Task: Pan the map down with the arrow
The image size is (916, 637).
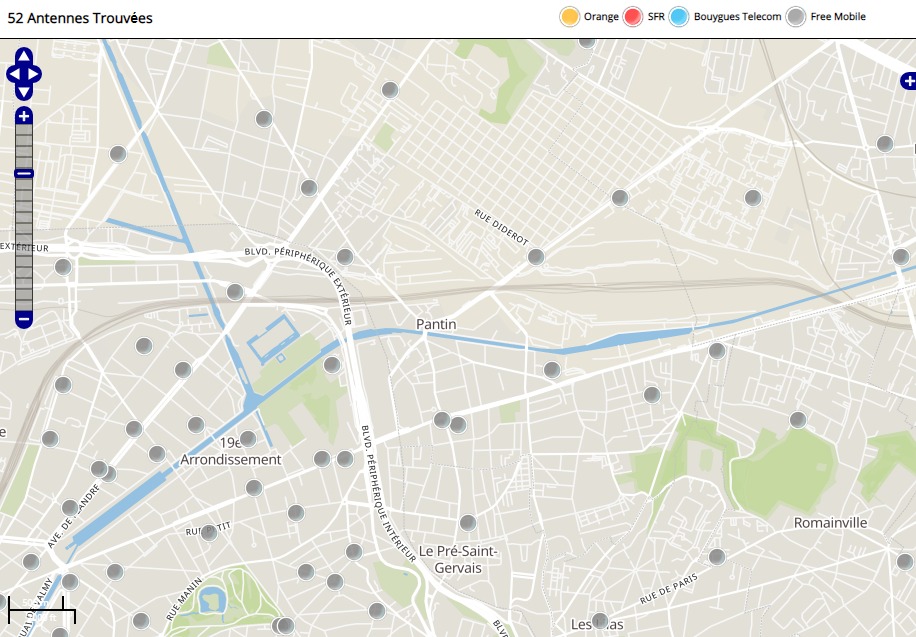Action: (x=24, y=91)
